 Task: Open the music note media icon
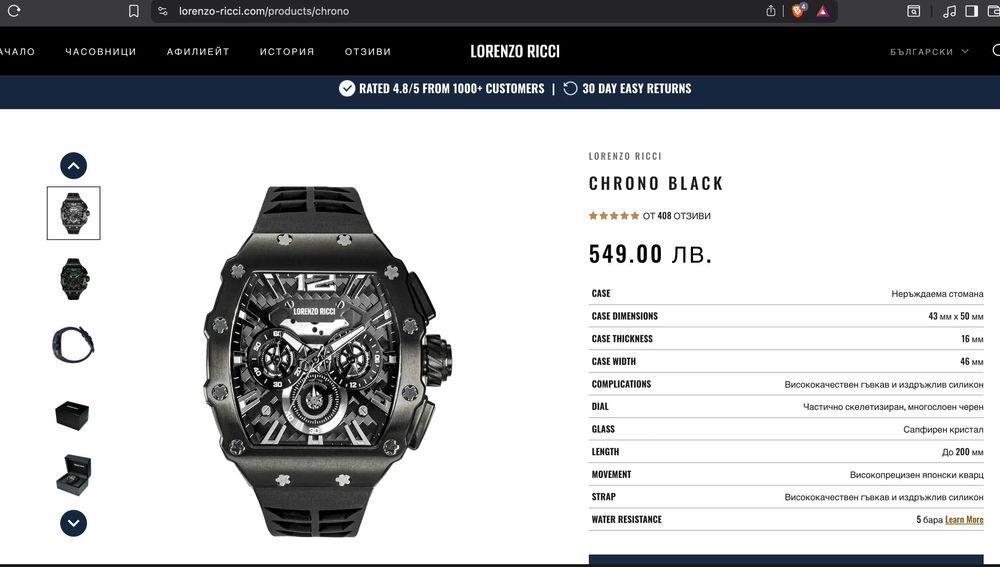tap(950, 11)
